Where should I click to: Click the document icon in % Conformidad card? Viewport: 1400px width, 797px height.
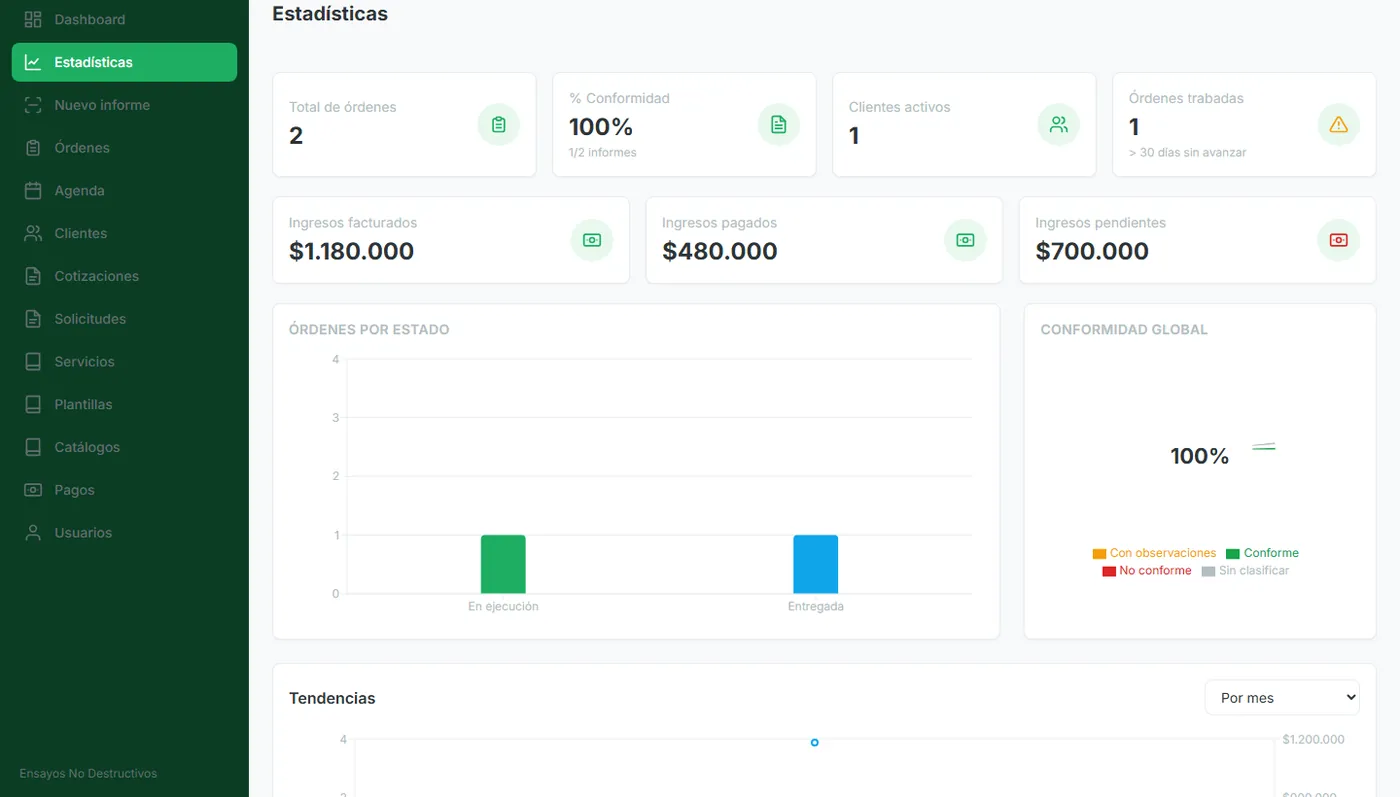(x=779, y=125)
